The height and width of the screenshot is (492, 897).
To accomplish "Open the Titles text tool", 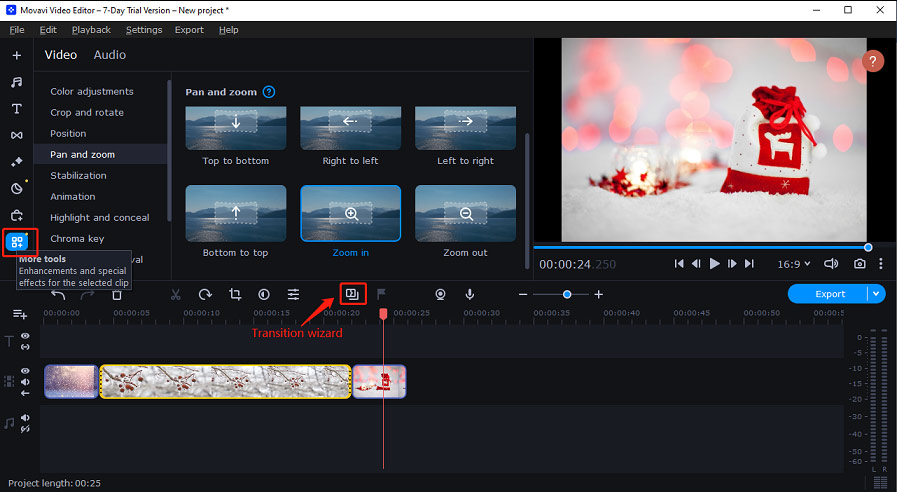I will (x=17, y=109).
